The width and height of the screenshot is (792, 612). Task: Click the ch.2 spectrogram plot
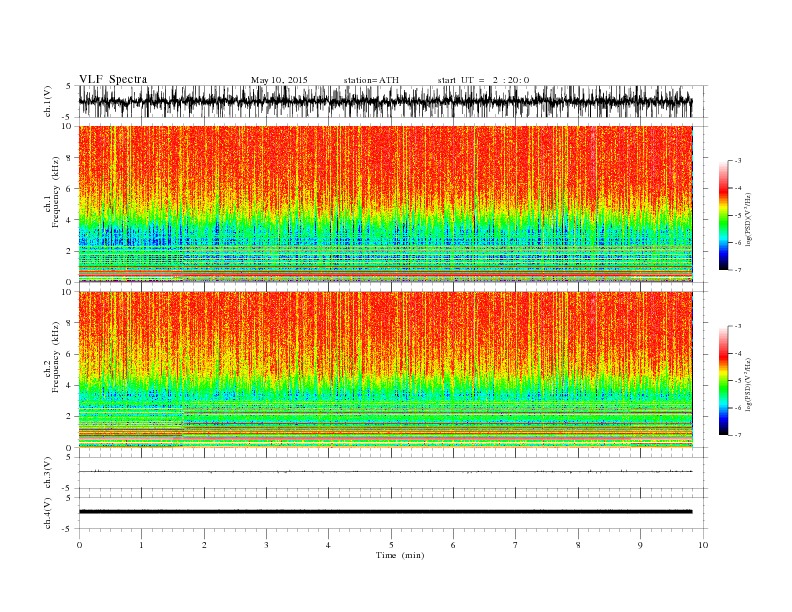386,370
